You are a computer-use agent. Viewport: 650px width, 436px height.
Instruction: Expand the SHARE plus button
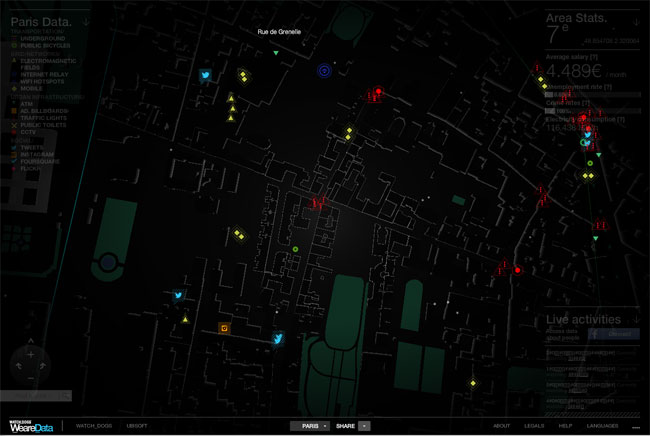pyautogui.click(x=364, y=425)
